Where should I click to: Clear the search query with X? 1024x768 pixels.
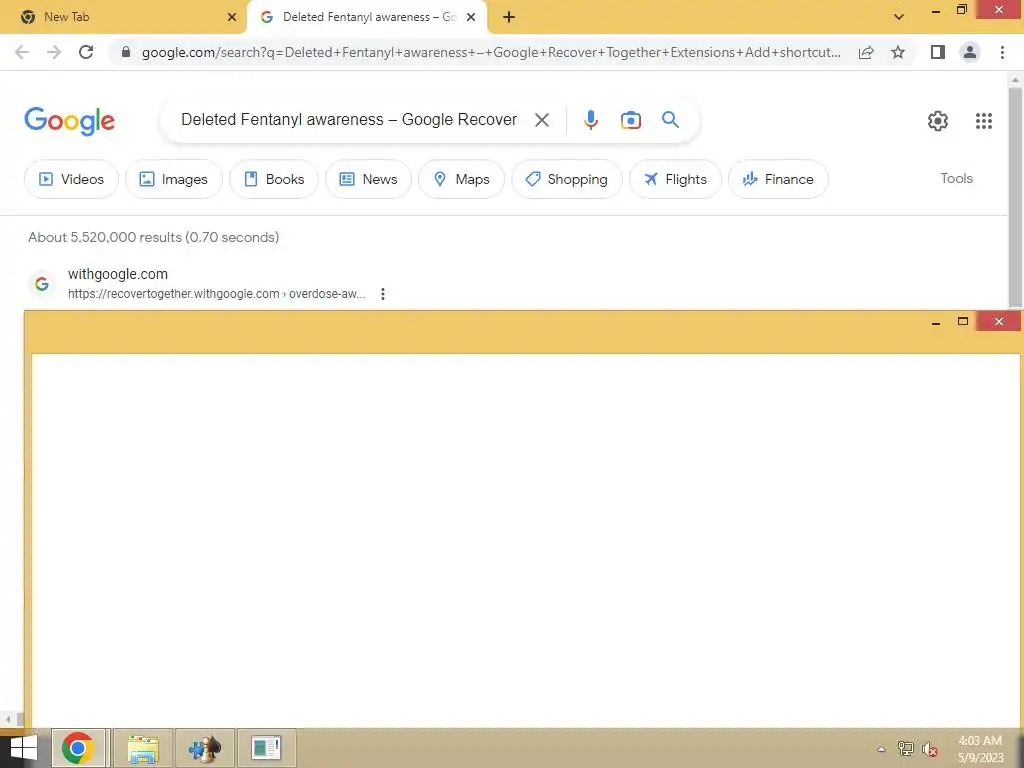(541, 120)
